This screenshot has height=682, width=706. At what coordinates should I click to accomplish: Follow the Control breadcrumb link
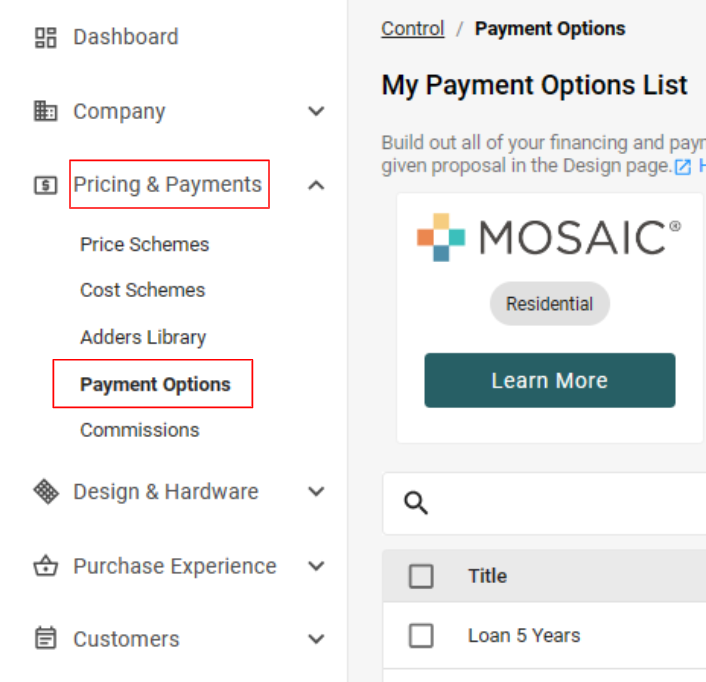point(413,29)
